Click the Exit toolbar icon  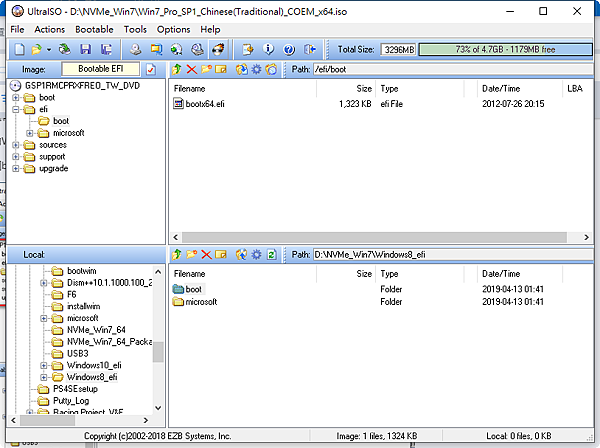310,49
